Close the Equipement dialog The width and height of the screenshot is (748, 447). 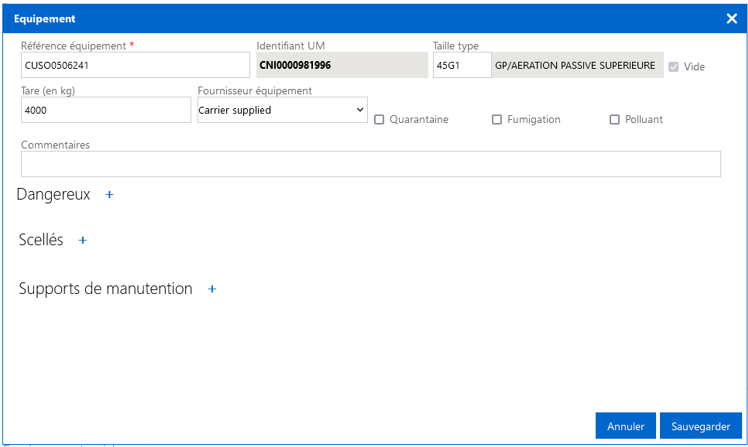732,19
